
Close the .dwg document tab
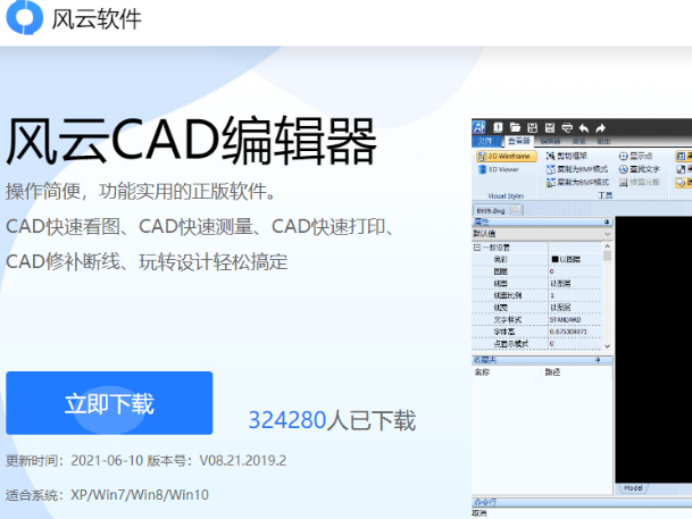click(515, 210)
